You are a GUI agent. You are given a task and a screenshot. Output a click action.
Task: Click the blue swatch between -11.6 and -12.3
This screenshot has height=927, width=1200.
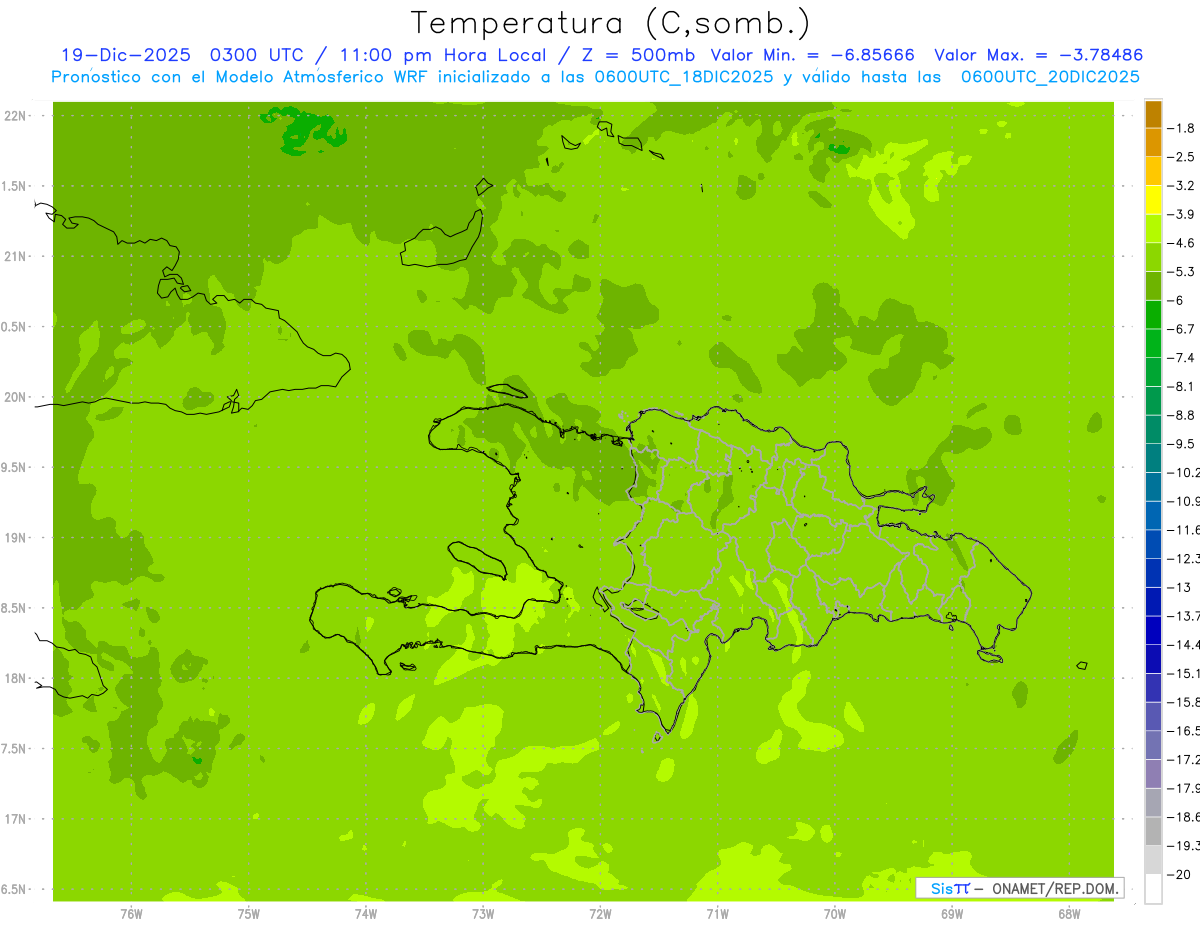point(1153,544)
